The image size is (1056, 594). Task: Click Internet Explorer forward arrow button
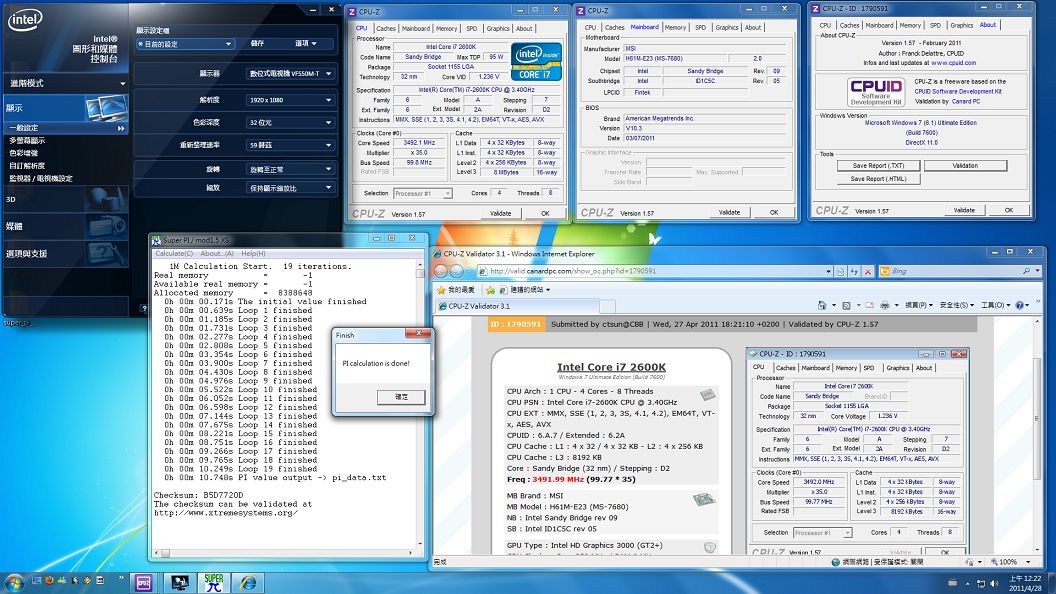coord(457,271)
